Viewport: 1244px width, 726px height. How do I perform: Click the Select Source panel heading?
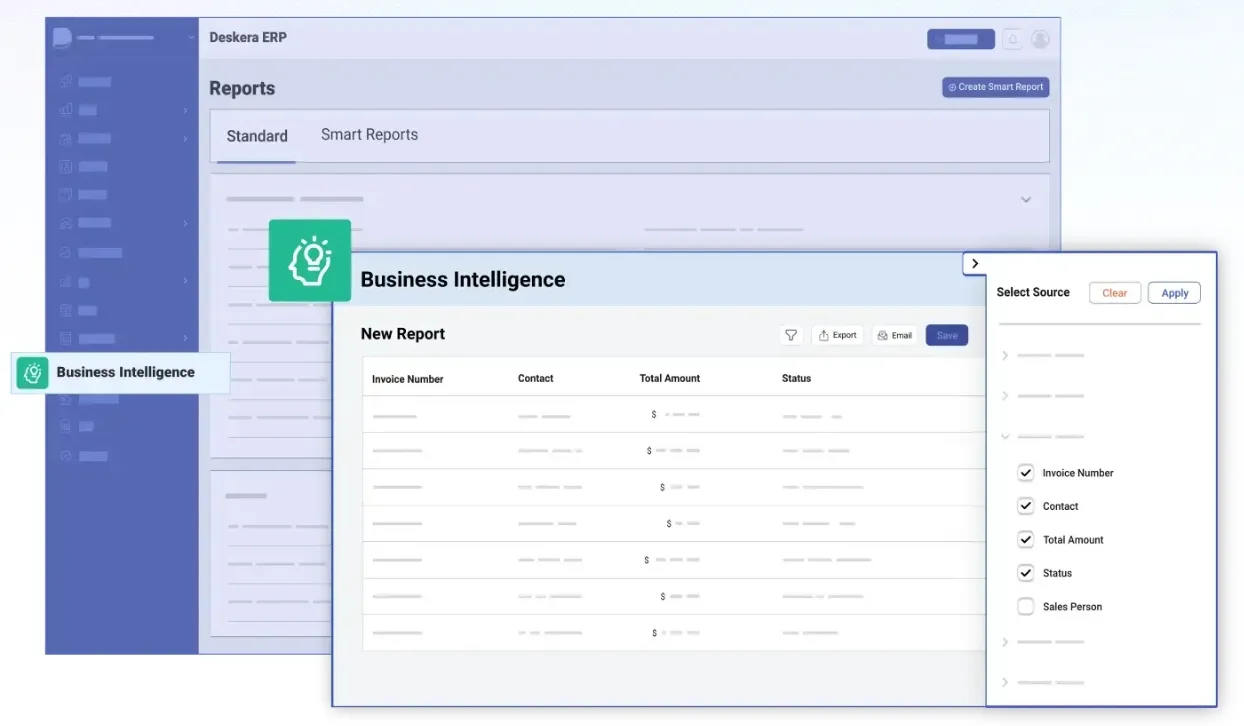[1033, 292]
